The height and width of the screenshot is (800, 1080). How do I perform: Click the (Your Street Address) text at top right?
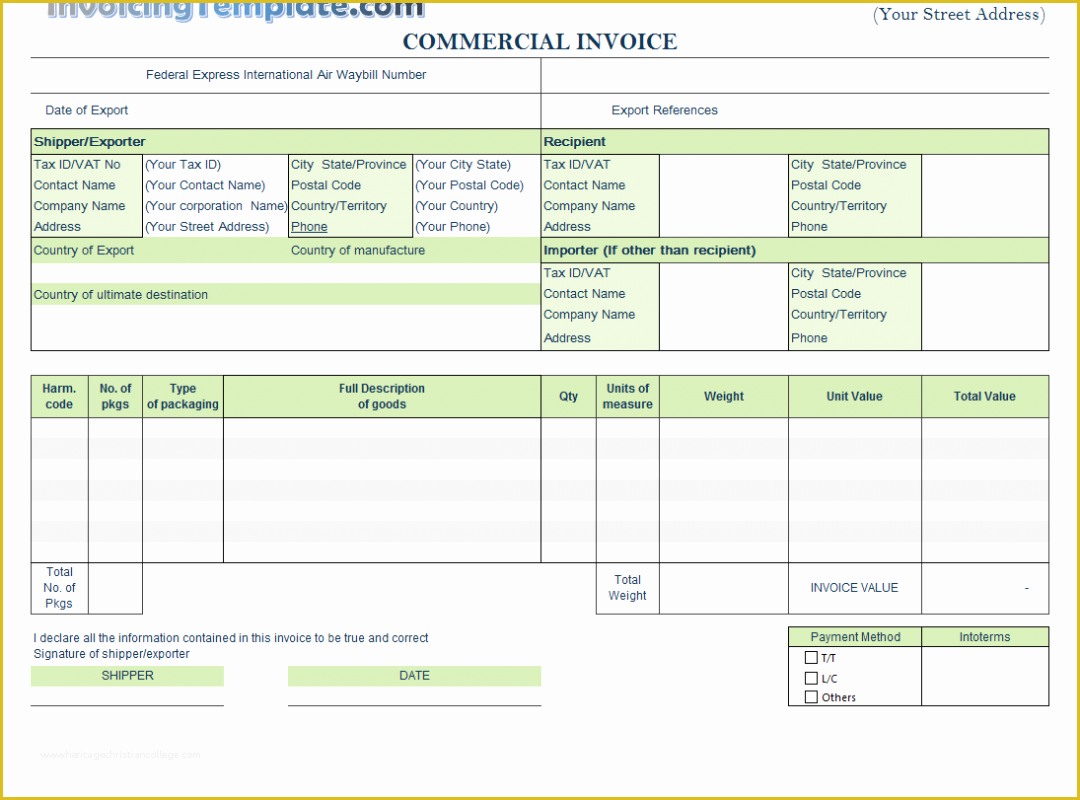(x=959, y=14)
